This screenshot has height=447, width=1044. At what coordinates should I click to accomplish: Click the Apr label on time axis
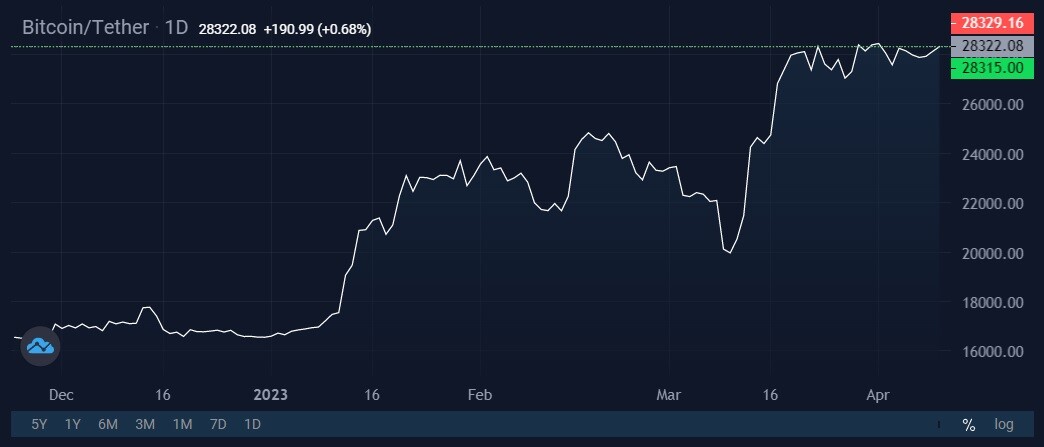click(878, 395)
